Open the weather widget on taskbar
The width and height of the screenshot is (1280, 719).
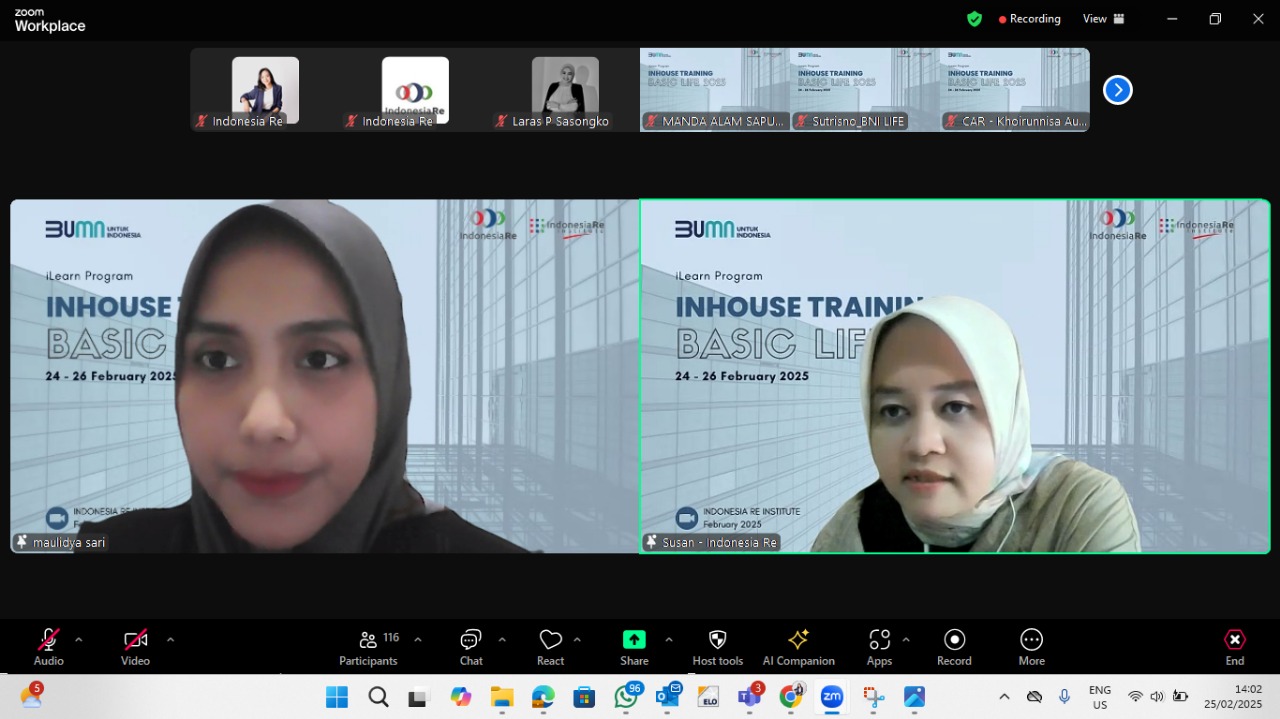tap(31, 696)
